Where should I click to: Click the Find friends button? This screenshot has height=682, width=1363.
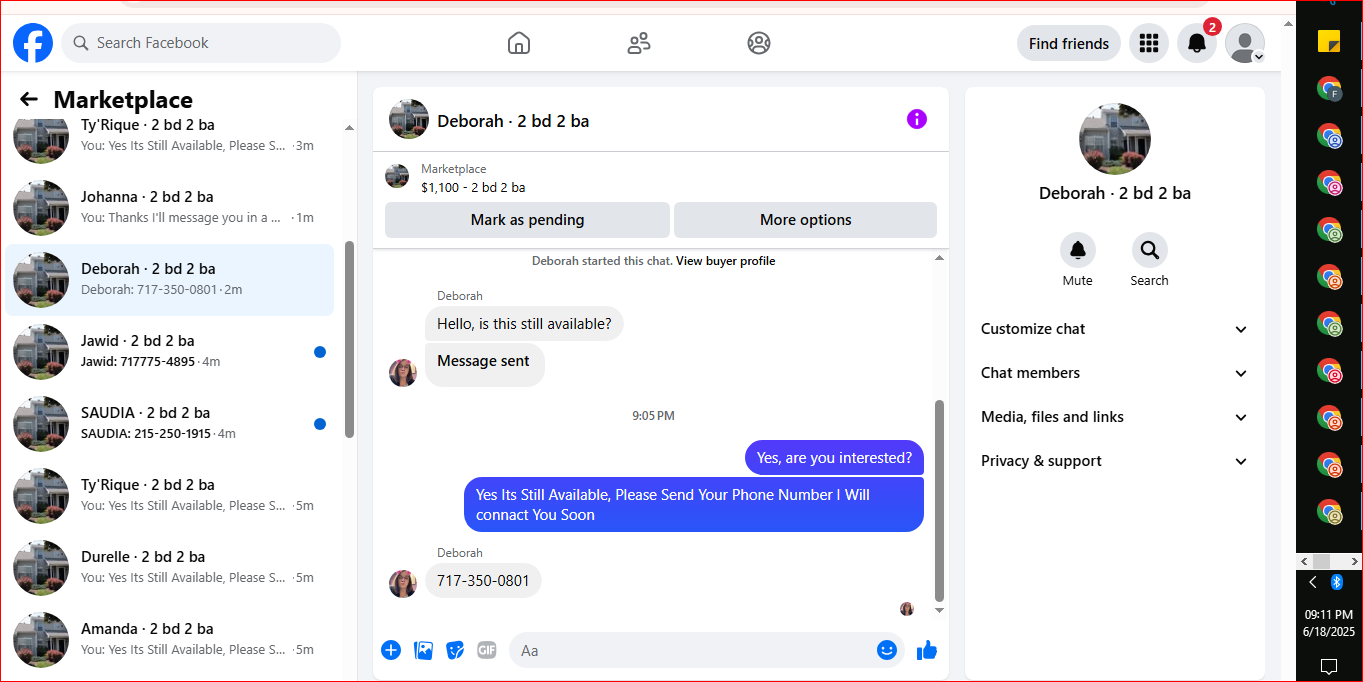[x=1069, y=43]
